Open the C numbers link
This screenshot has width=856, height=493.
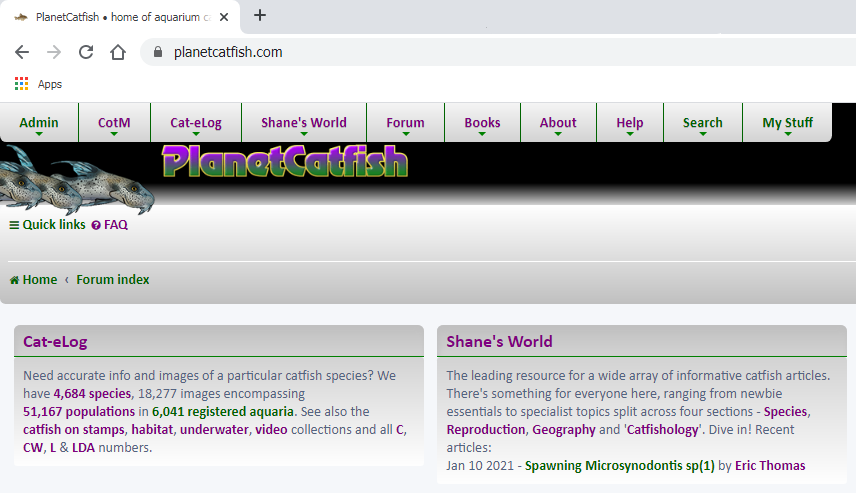pyautogui.click(x=400, y=430)
